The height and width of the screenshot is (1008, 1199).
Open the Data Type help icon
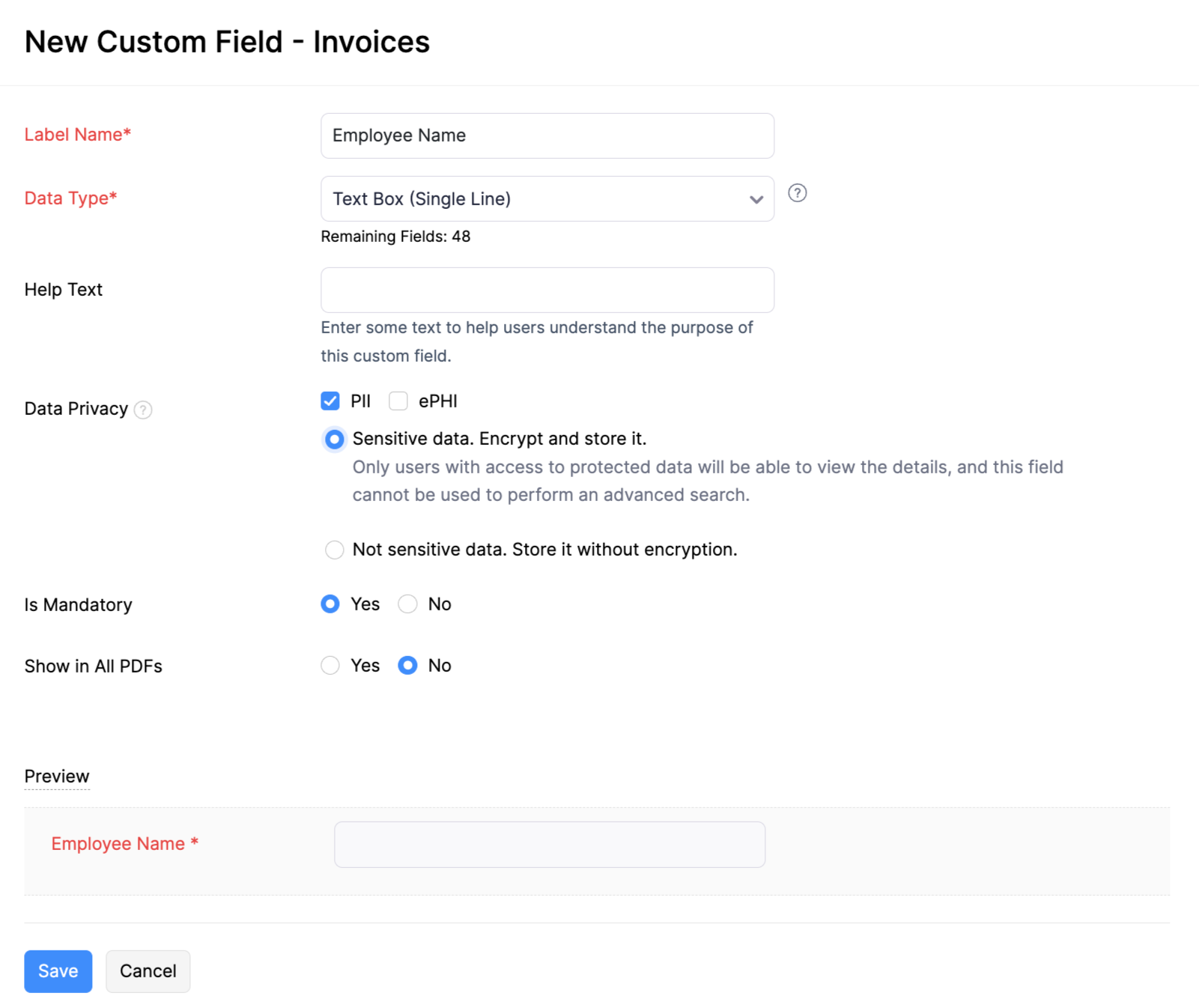797,194
